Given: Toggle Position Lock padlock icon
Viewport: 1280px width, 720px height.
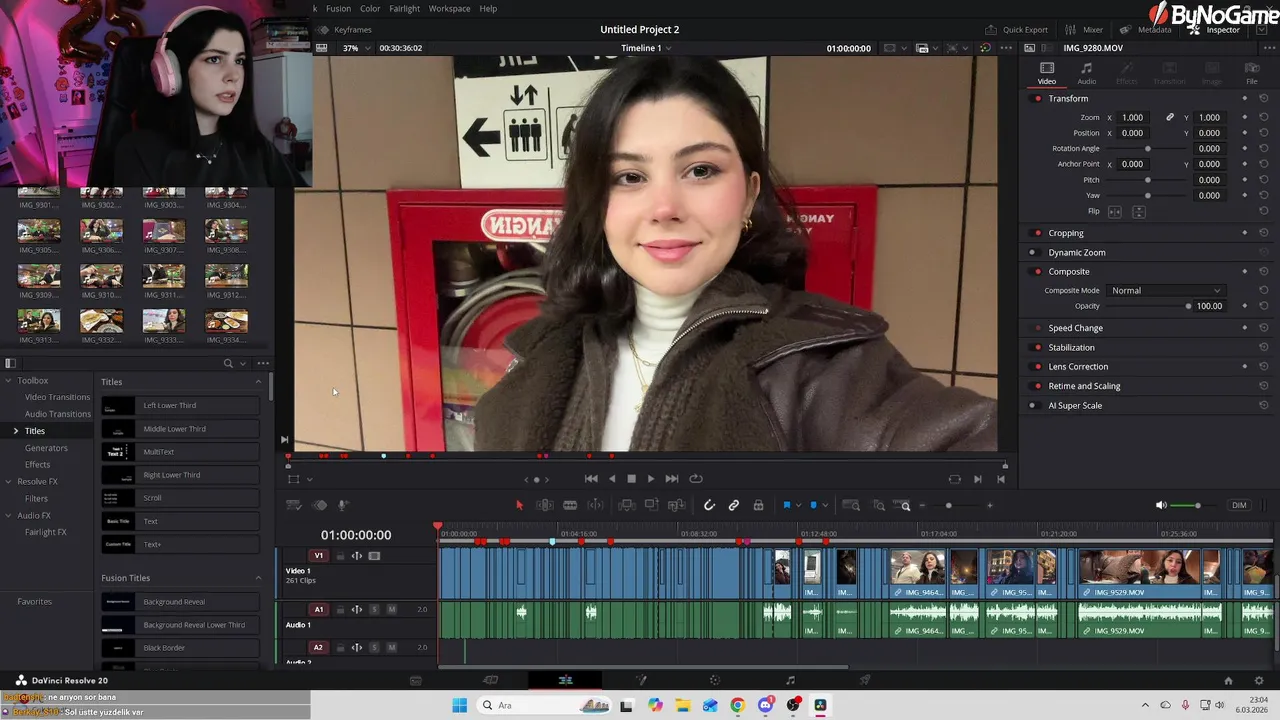Looking at the screenshot, I should 758,505.
